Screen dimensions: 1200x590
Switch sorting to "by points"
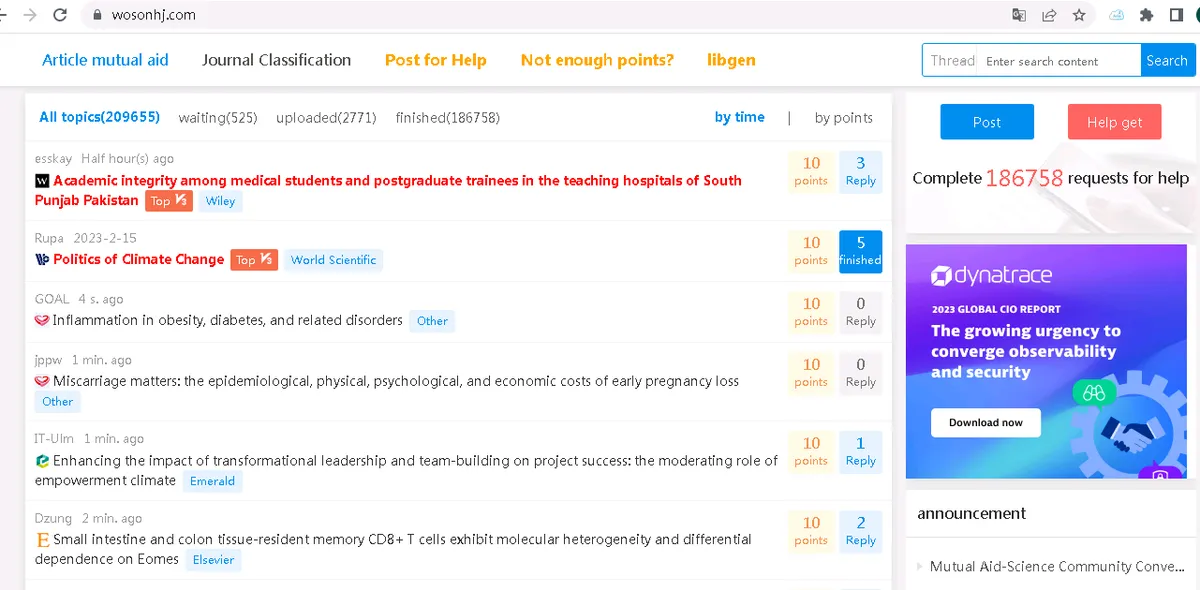(x=843, y=117)
